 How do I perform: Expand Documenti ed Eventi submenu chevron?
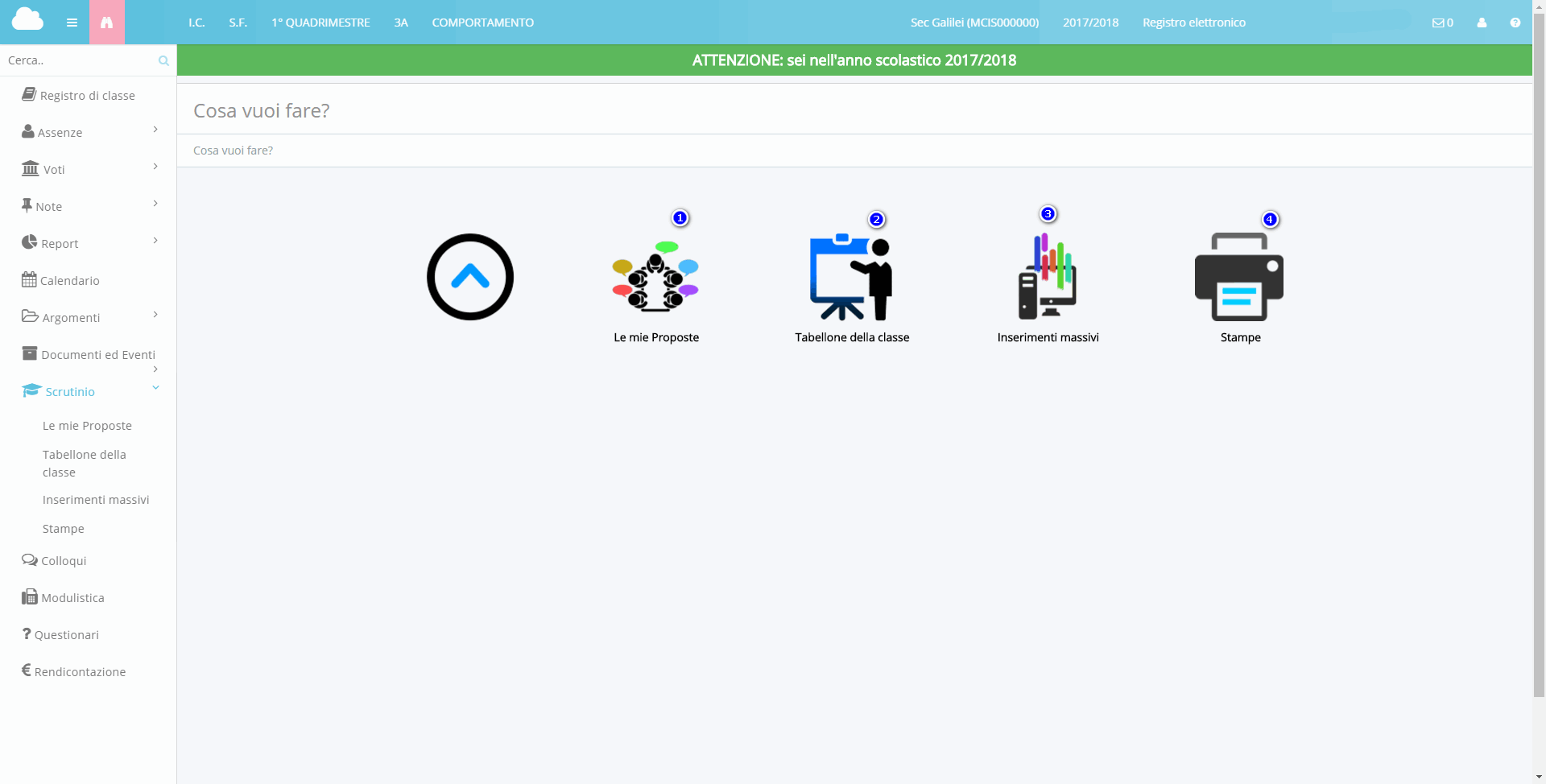[x=155, y=369]
